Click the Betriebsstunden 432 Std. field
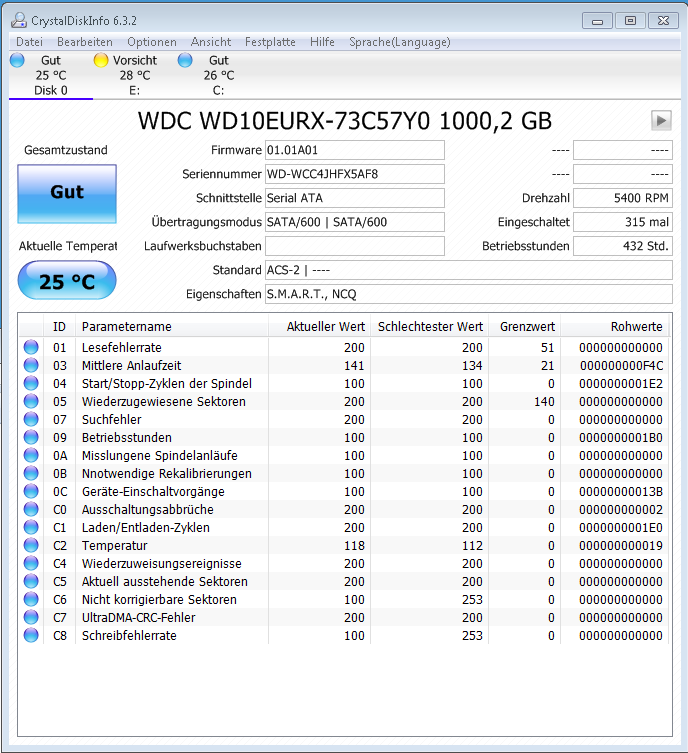 [623, 246]
